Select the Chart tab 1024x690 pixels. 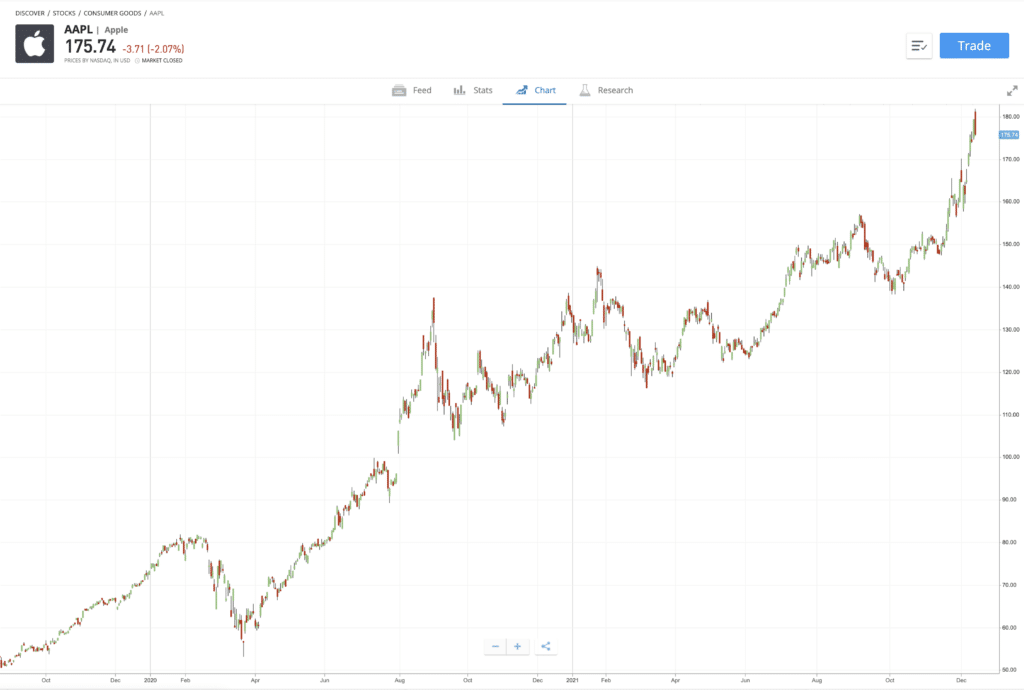point(535,90)
